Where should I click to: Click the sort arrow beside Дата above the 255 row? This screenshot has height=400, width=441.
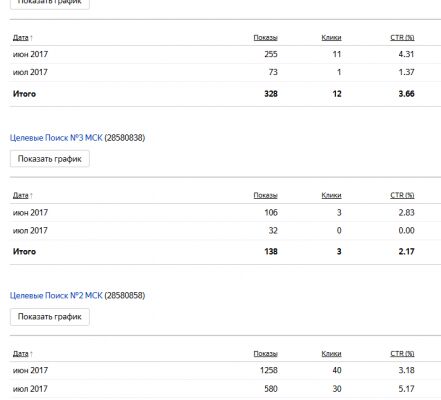pyautogui.click(x=31, y=38)
